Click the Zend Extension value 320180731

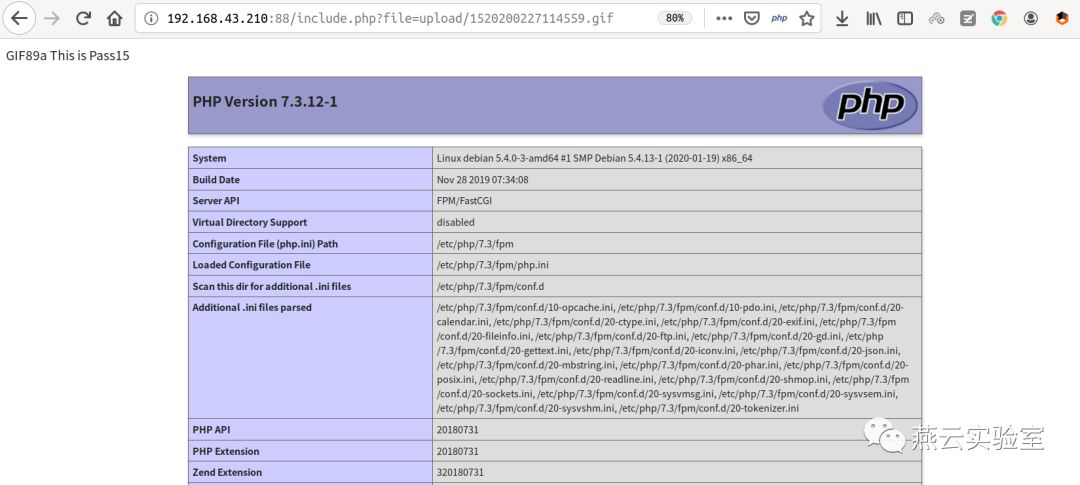[x=460, y=473]
